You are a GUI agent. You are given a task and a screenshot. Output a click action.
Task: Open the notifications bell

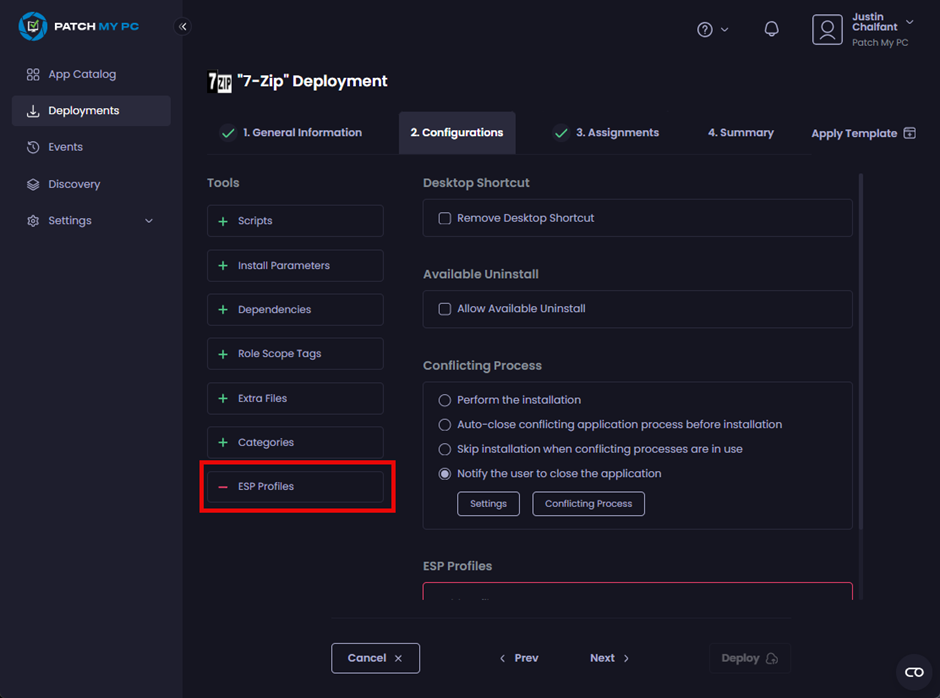pyautogui.click(x=771, y=29)
